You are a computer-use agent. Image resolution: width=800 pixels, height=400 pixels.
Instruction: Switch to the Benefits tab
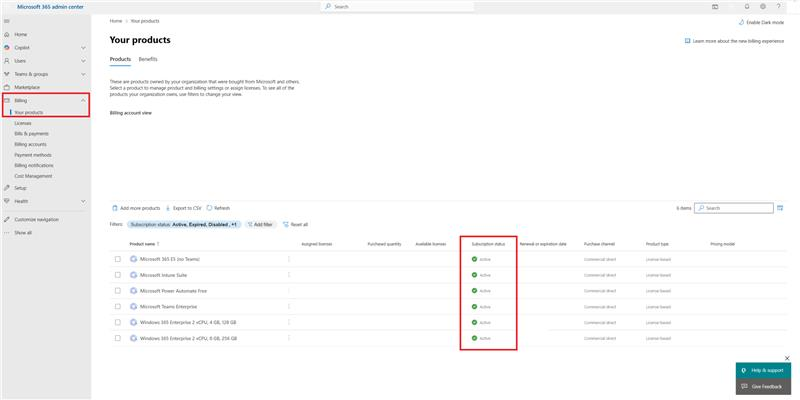[x=148, y=59]
